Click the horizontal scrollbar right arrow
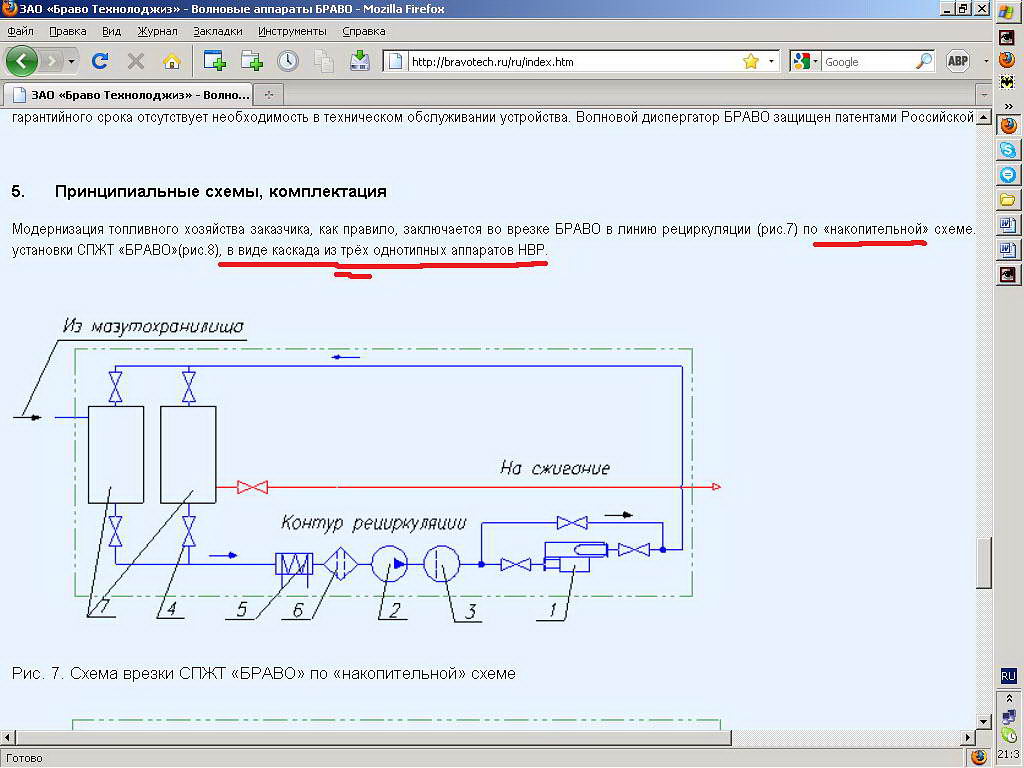 pyautogui.click(x=968, y=737)
